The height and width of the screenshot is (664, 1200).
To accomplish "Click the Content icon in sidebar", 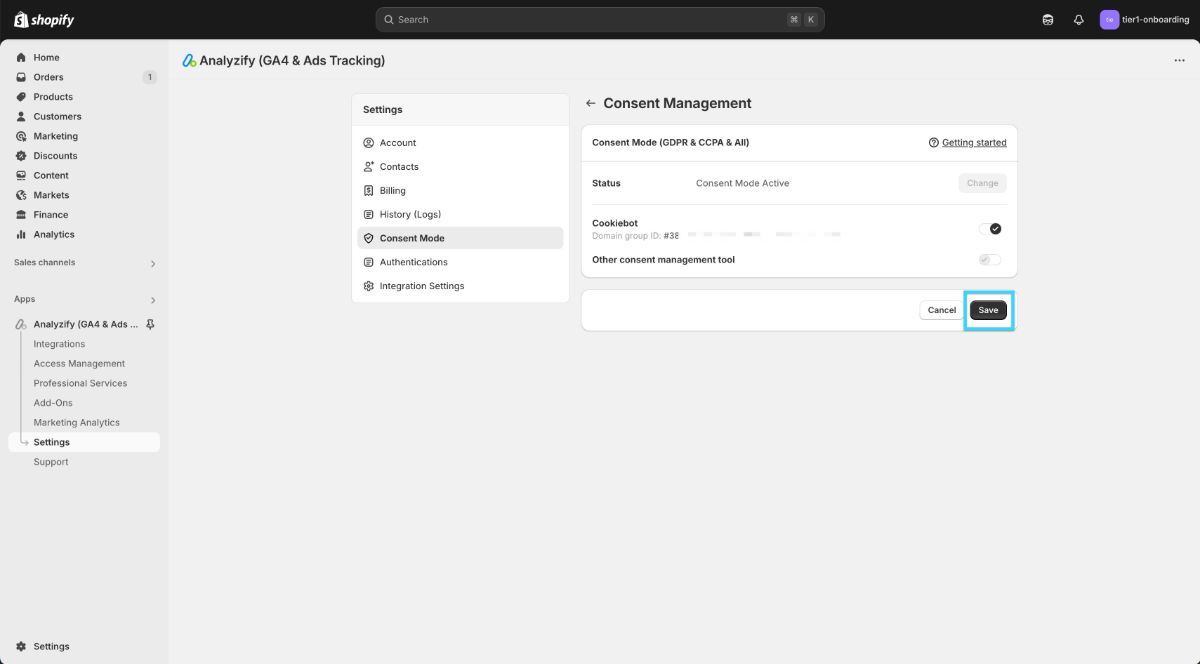I will tap(21, 175).
